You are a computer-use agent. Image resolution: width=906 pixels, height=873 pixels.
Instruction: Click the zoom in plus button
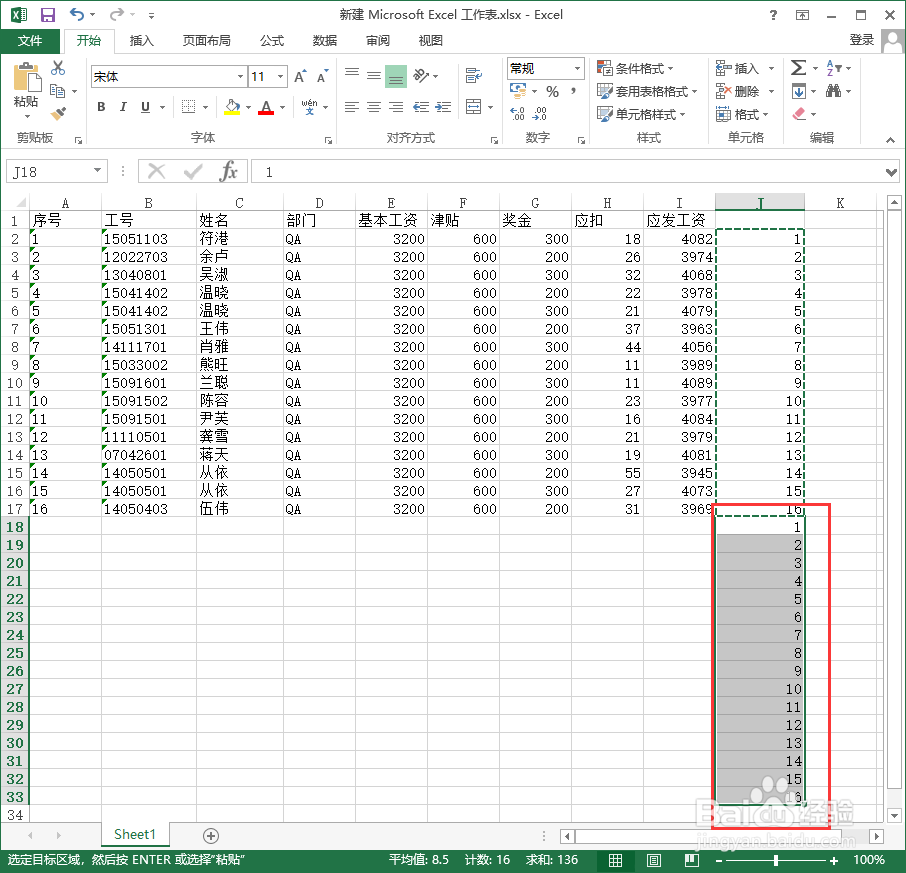(x=834, y=860)
